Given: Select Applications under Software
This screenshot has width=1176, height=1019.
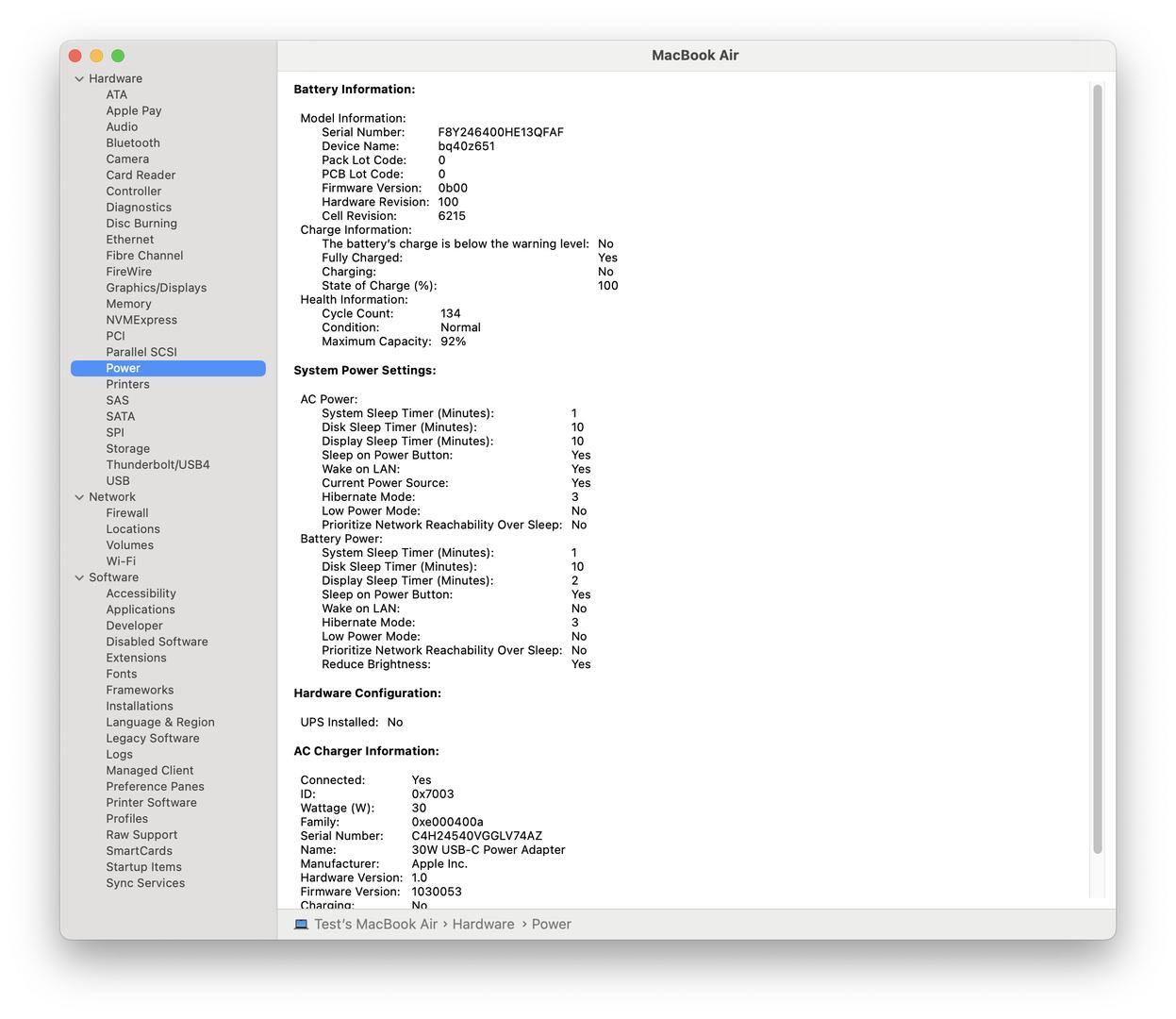Looking at the screenshot, I should (141, 610).
